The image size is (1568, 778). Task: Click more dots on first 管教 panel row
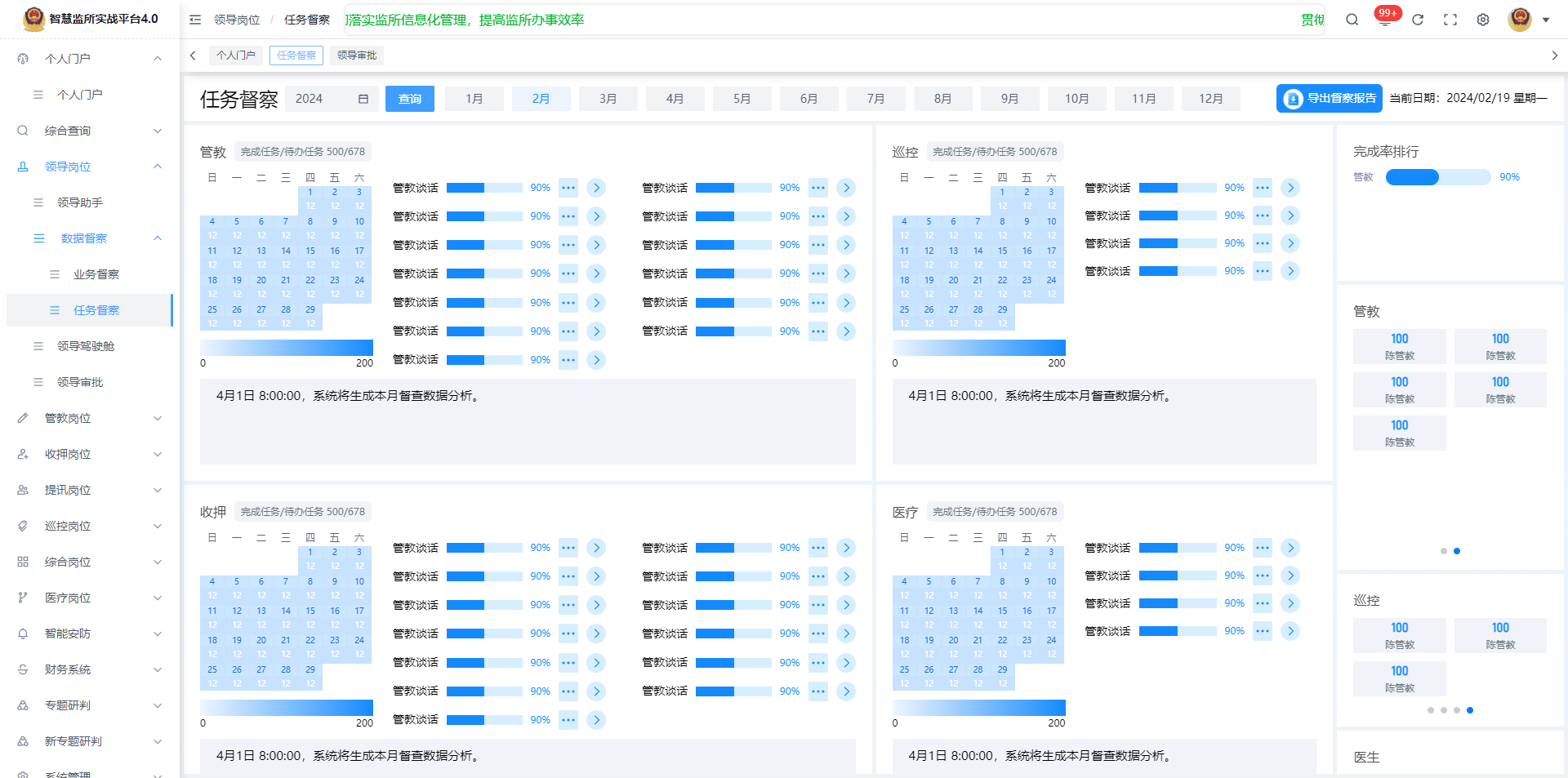coord(568,188)
